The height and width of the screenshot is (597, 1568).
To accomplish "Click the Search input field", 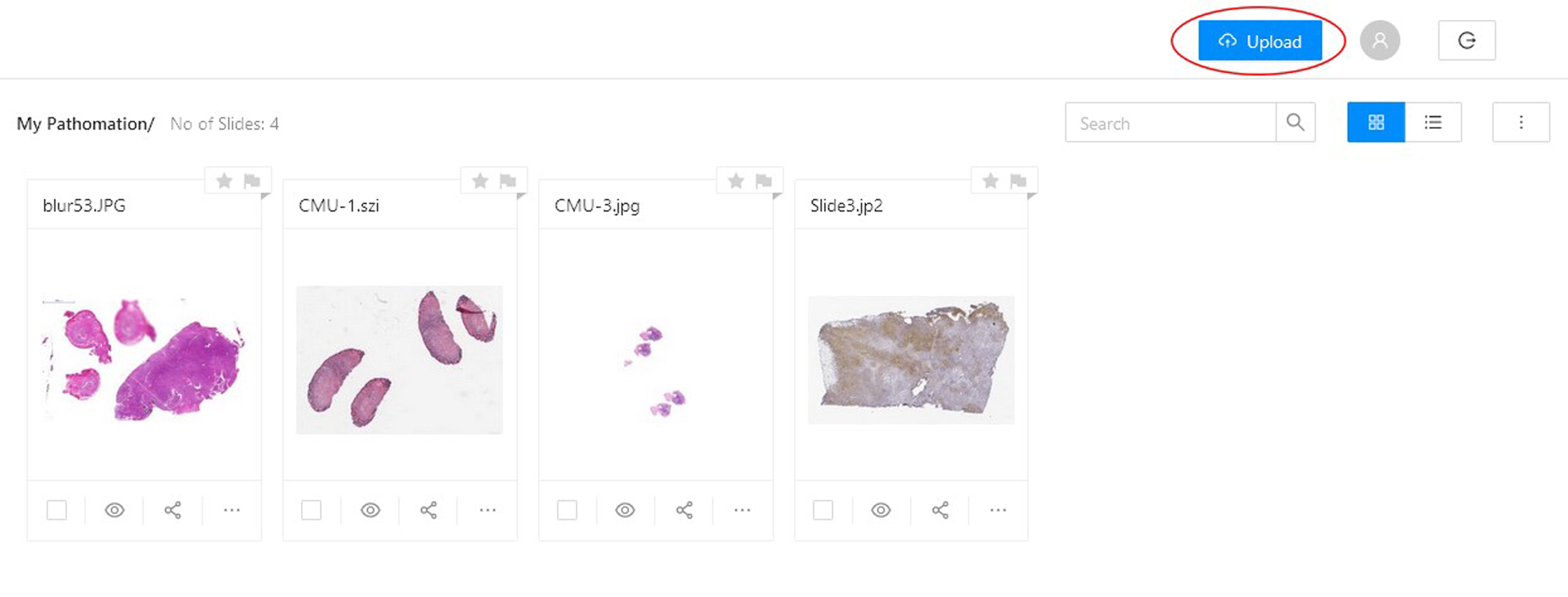I will click(x=1170, y=123).
